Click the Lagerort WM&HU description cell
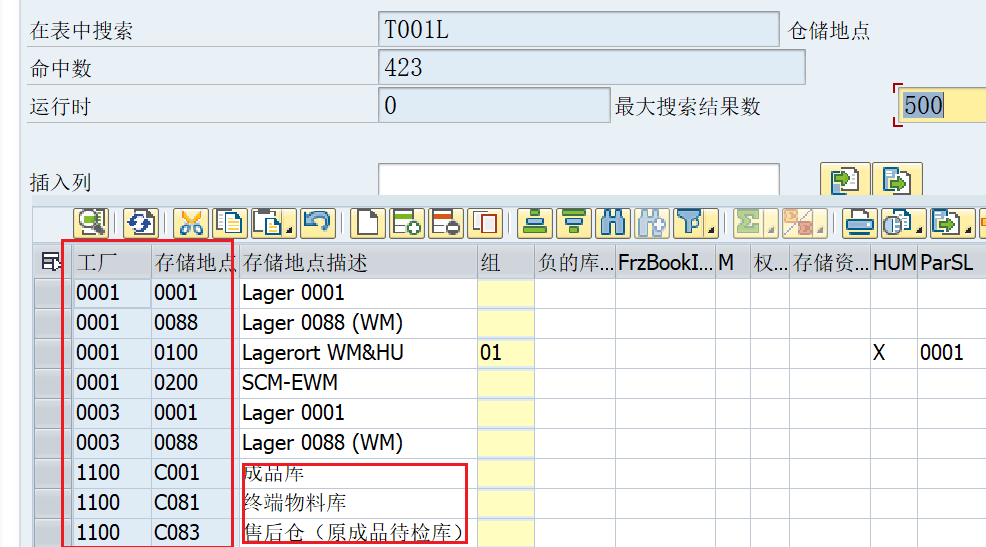986x547 pixels. pyautogui.click(x=357, y=353)
